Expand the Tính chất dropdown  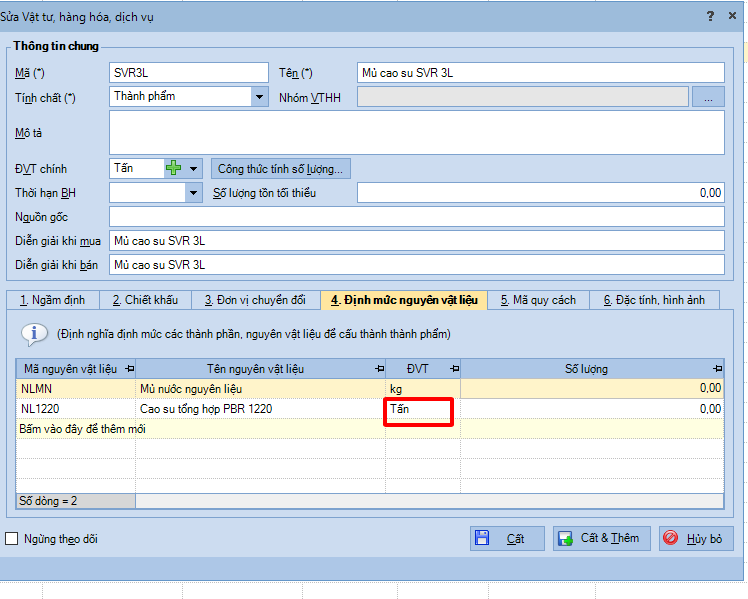point(260,97)
